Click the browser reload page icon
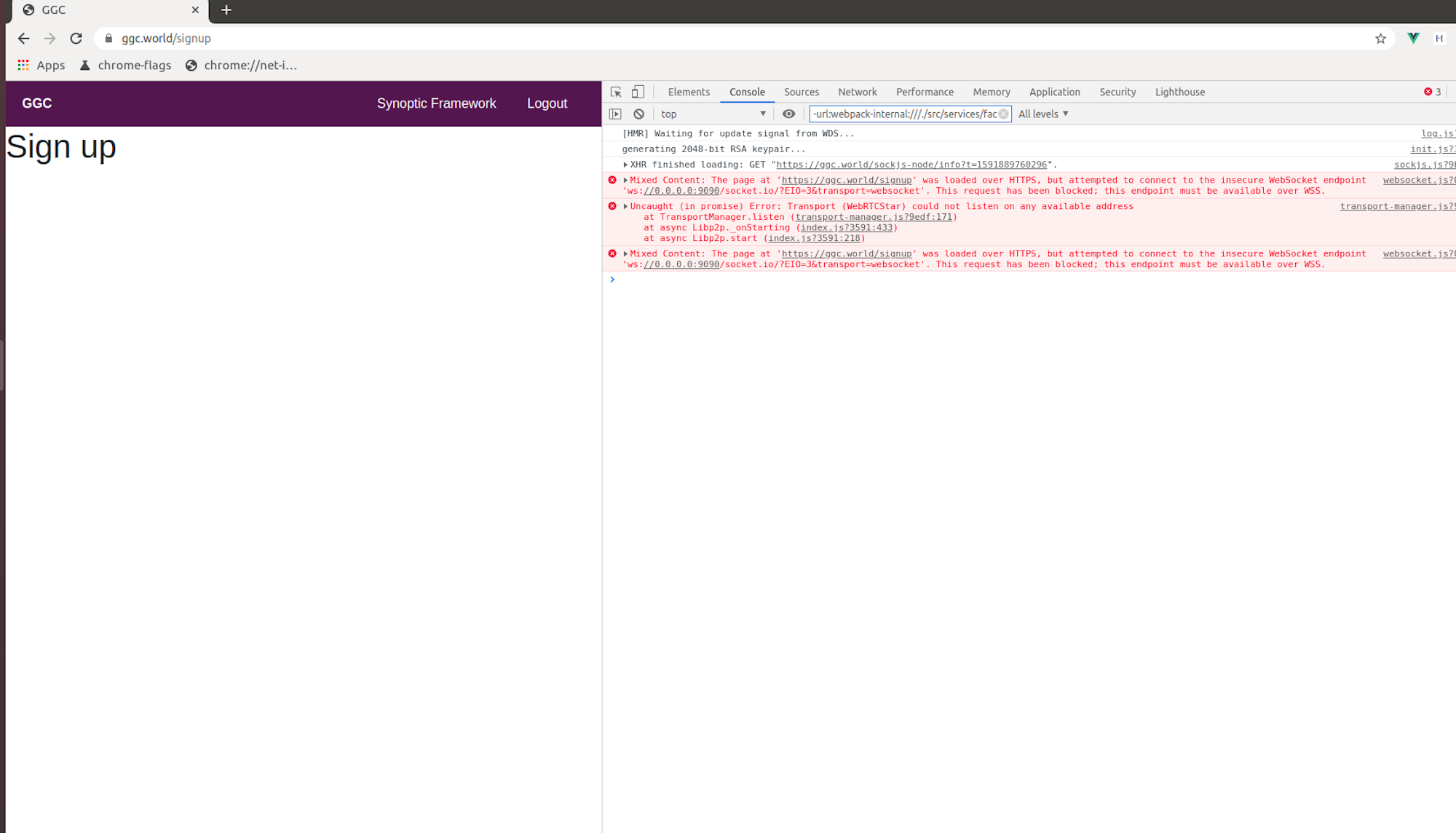Viewport: 1456px width, 833px height. point(76,39)
